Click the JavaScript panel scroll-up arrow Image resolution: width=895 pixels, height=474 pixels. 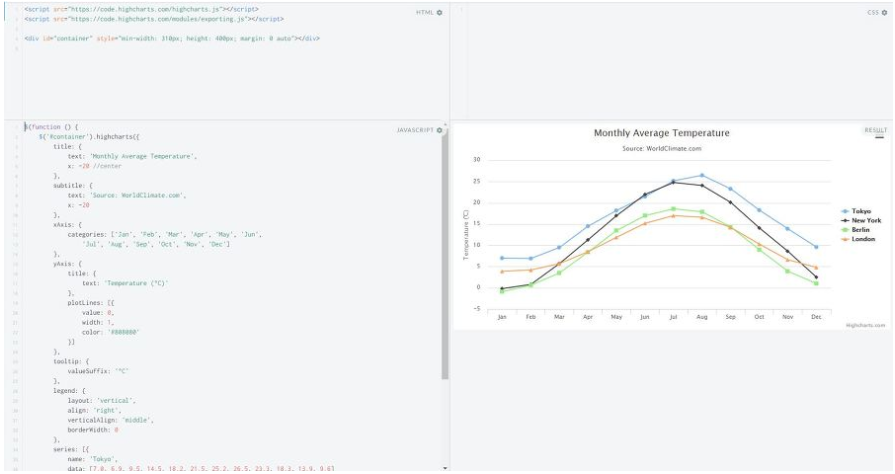(x=445, y=124)
